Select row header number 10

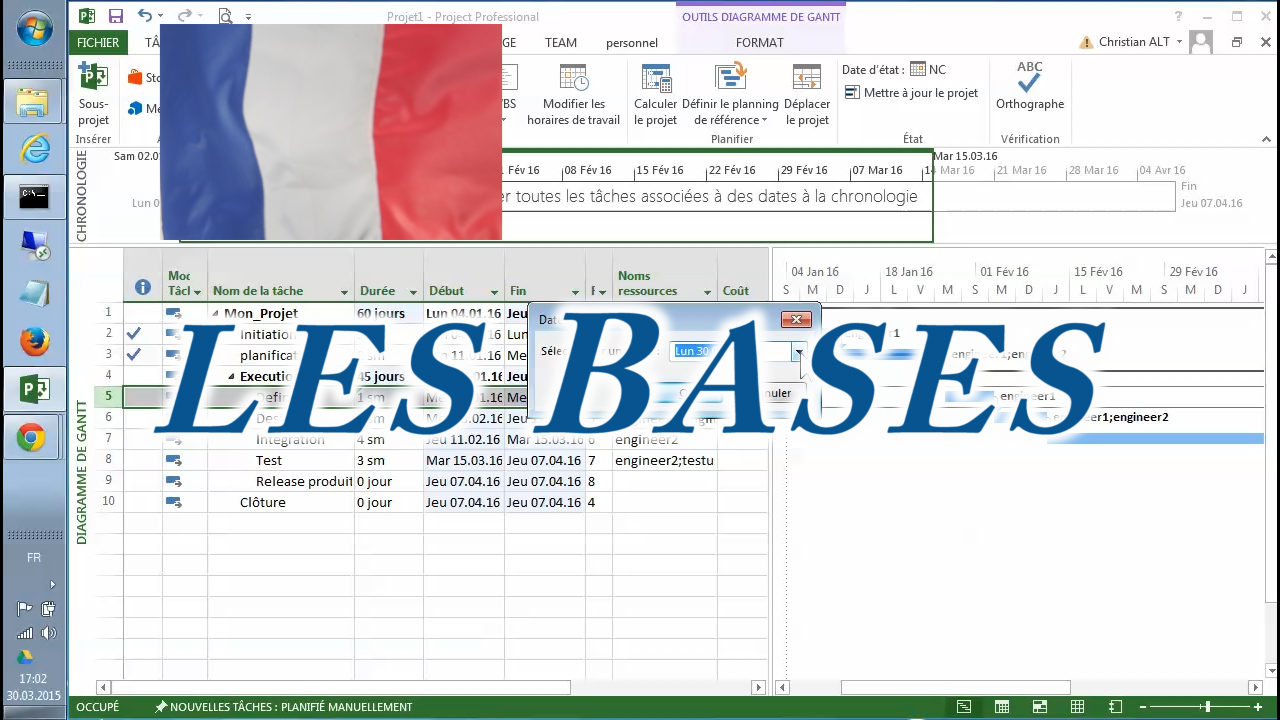coord(108,502)
